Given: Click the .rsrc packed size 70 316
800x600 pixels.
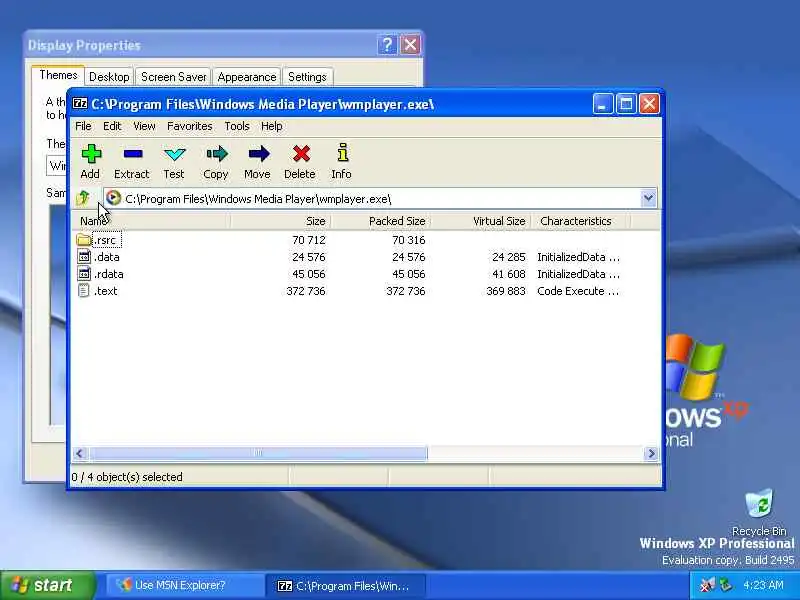Looking at the screenshot, I should pos(409,239).
